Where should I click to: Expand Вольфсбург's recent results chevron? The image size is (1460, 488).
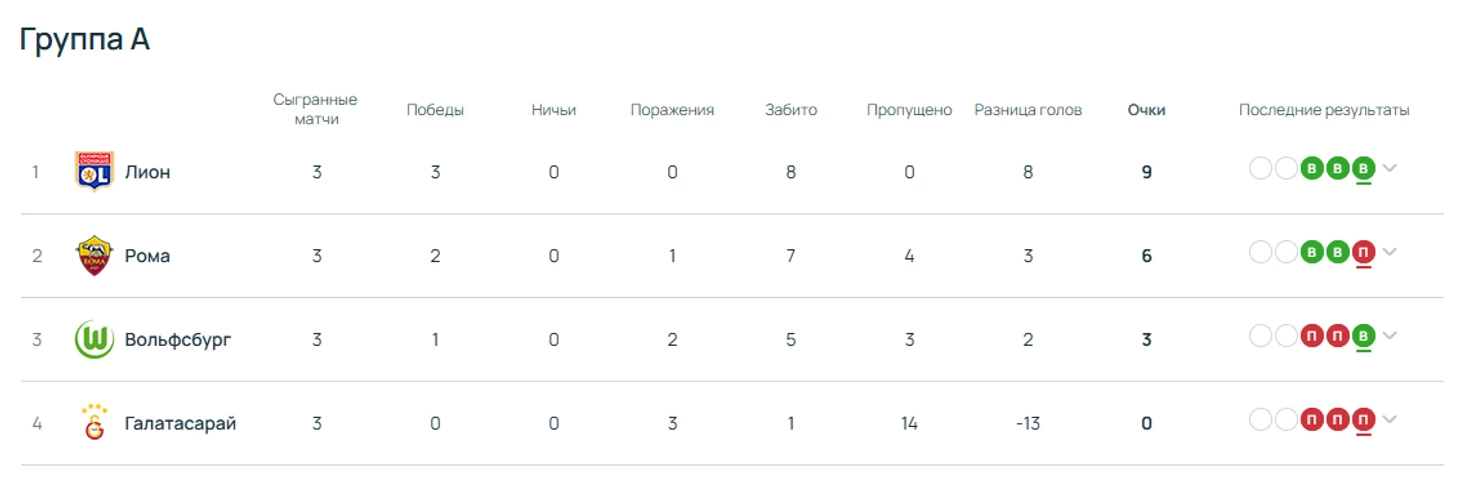point(1389,336)
